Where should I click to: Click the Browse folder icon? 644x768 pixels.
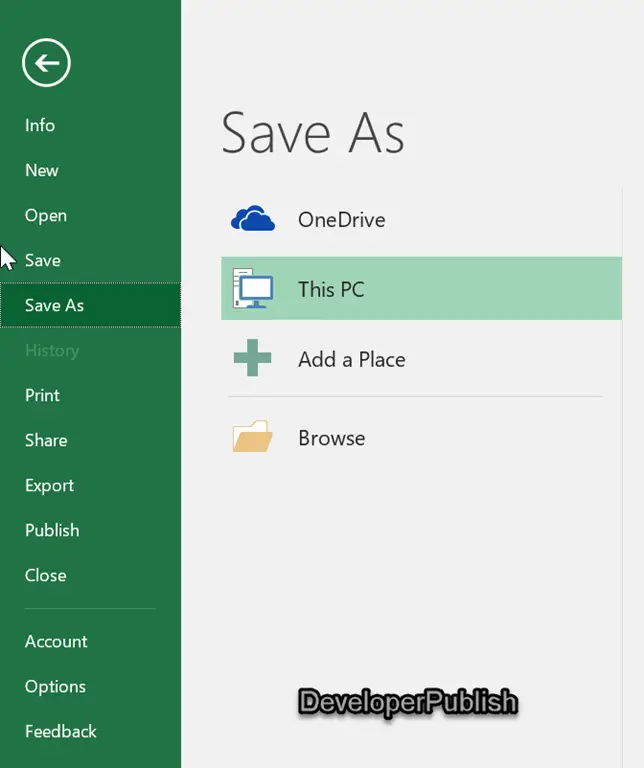pos(253,436)
